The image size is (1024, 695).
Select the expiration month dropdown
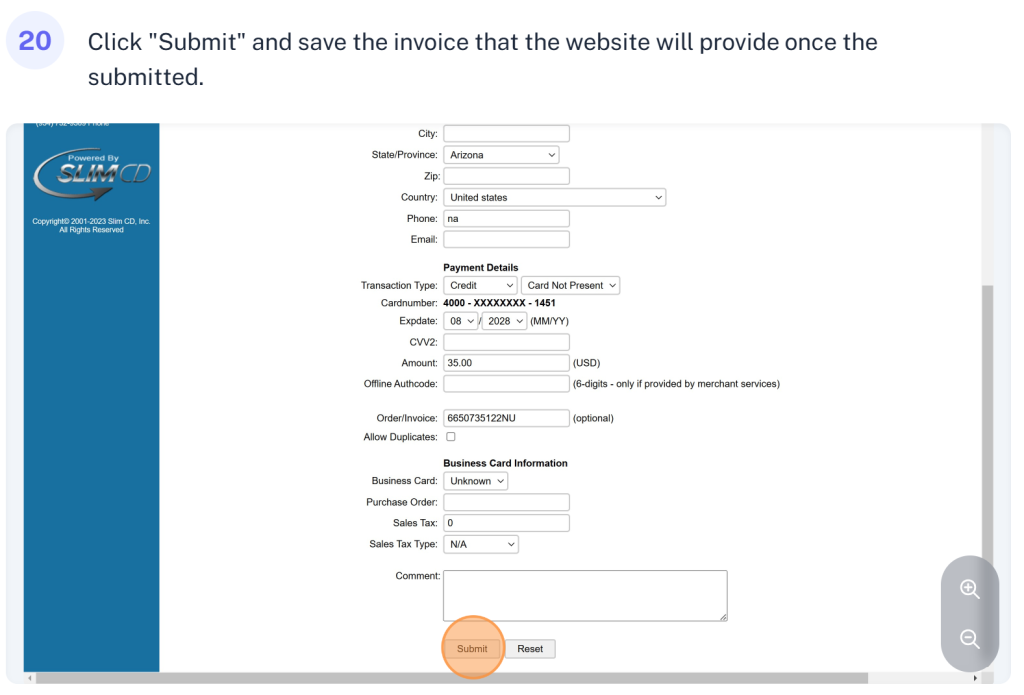click(461, 321)
